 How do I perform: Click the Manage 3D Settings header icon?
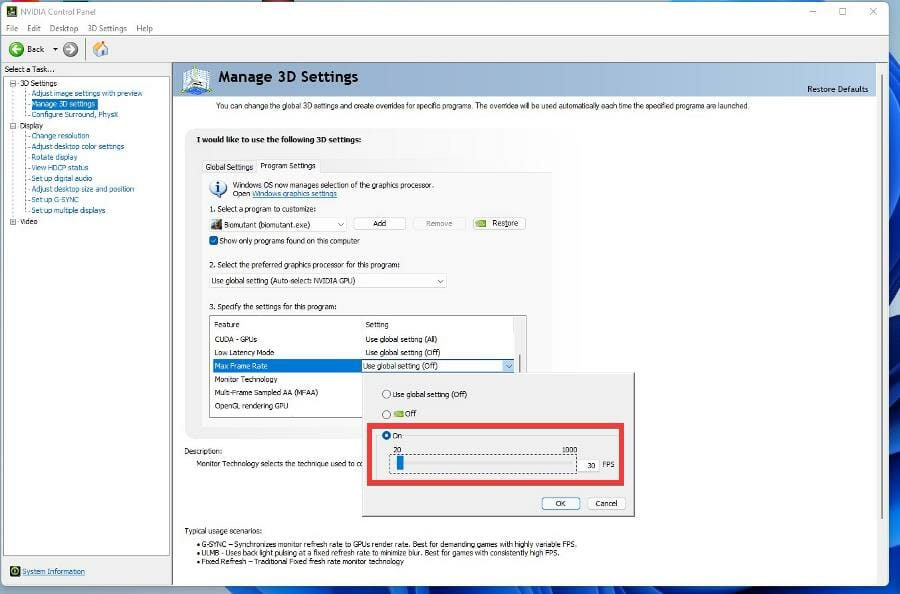196,80
